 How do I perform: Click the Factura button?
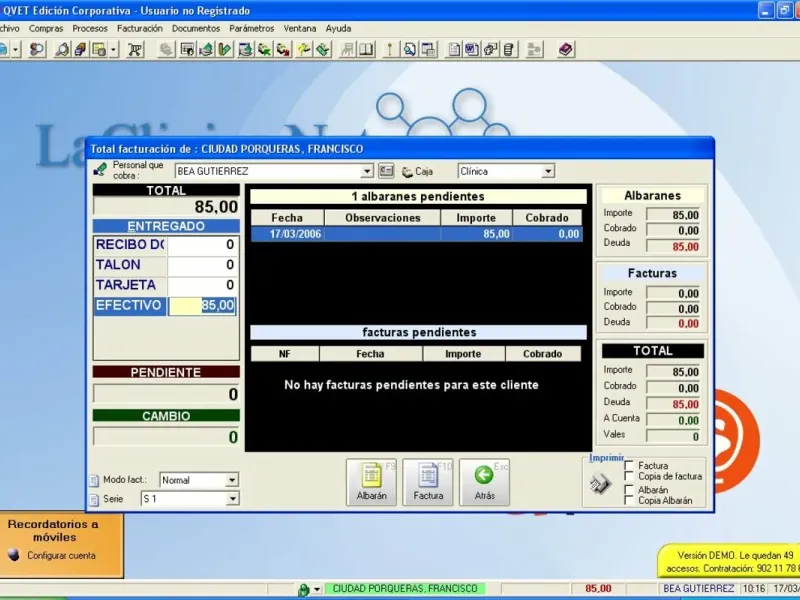428,482
